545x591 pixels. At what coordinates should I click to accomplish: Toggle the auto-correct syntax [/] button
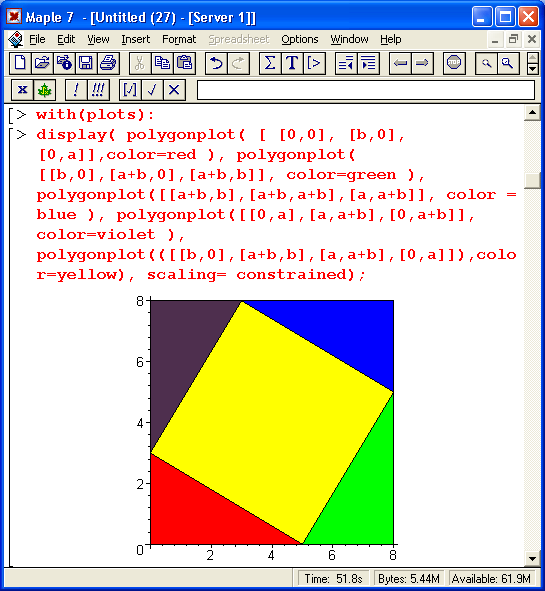[130, 90]
